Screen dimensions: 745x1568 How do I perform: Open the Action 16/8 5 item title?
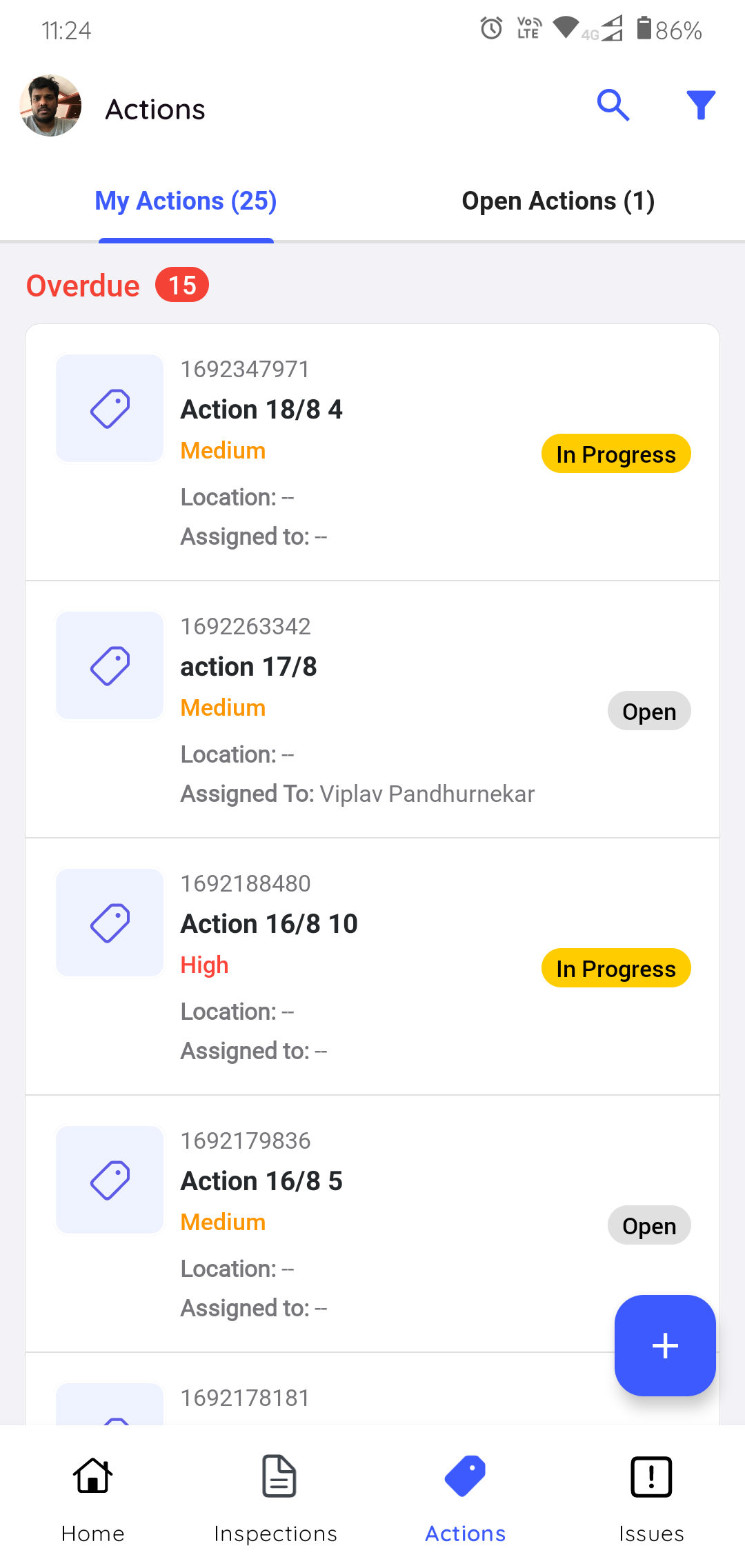[261, 1181]
